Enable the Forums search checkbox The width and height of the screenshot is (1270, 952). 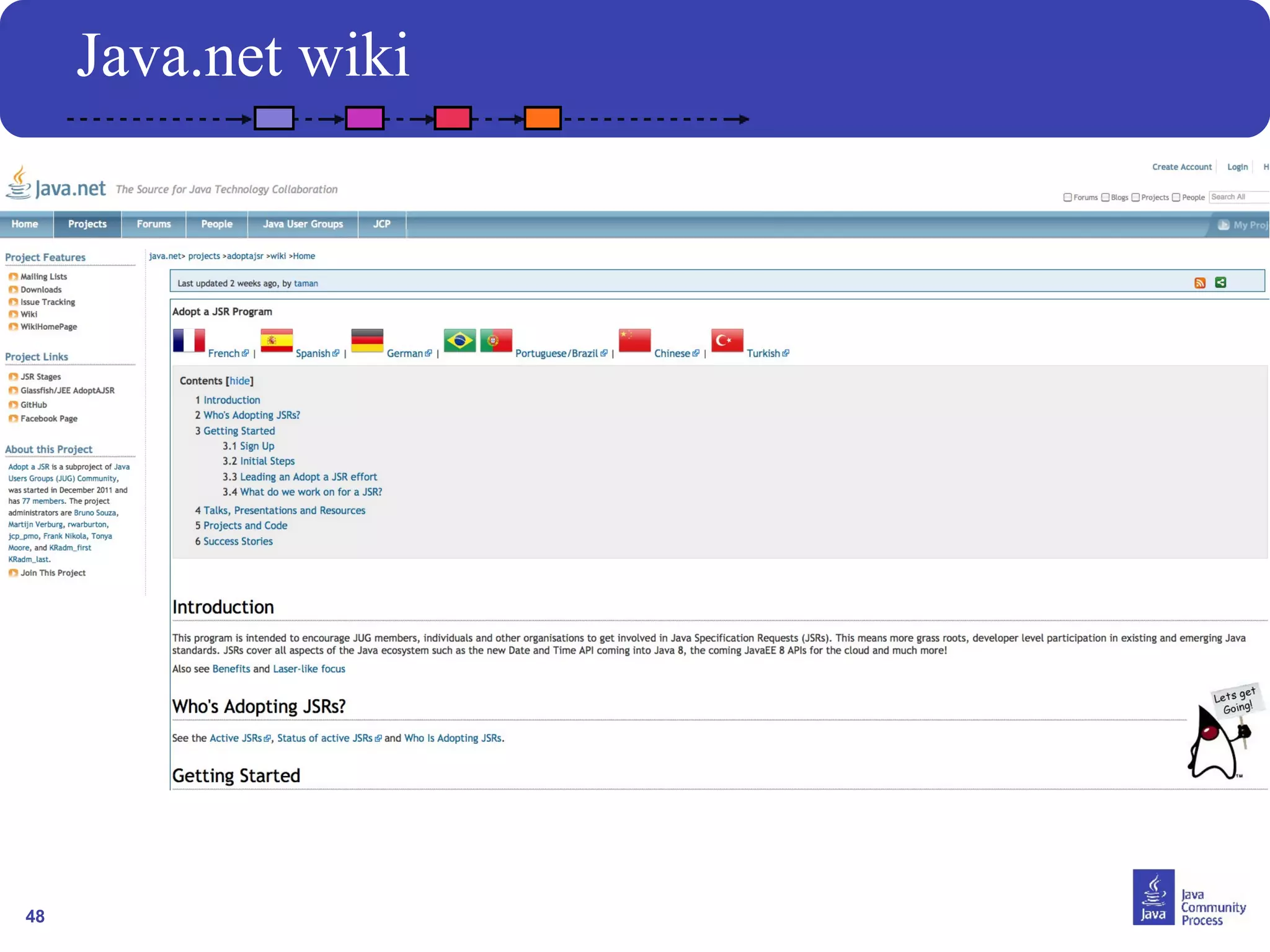[1067, 198]
